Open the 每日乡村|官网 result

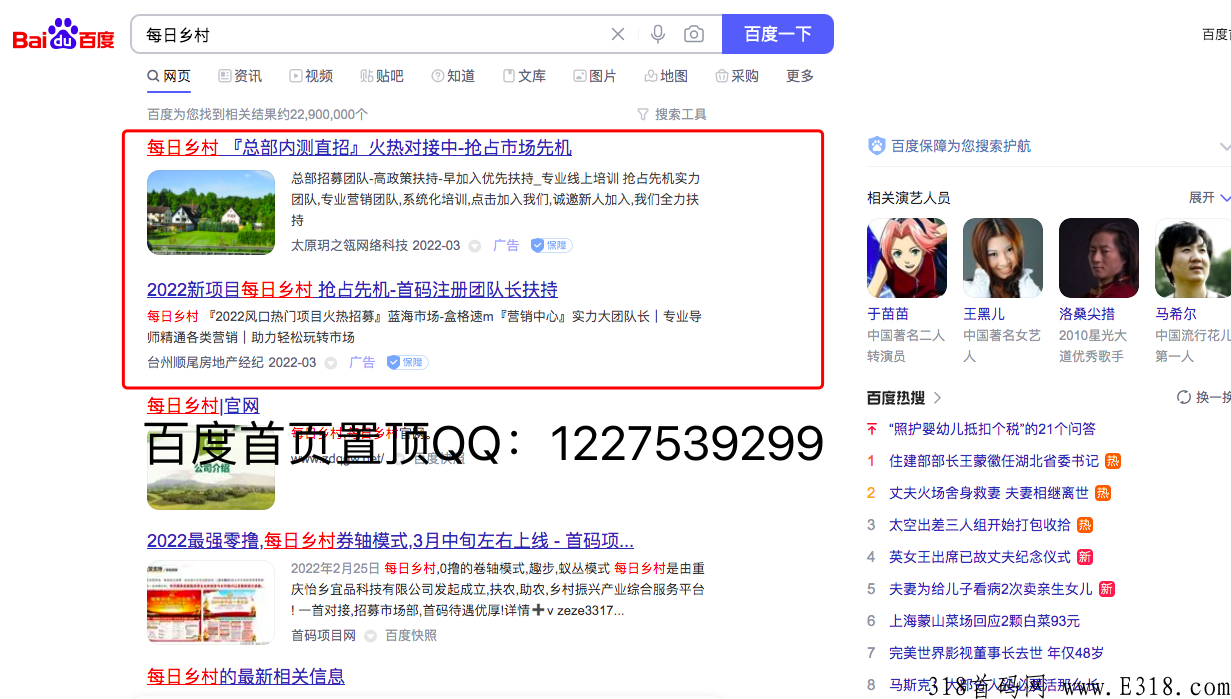point(203,405)
